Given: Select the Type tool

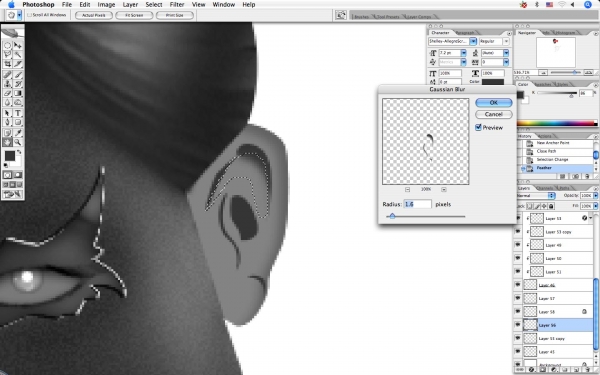Looking at the screenshot, I should pos(18,113).
